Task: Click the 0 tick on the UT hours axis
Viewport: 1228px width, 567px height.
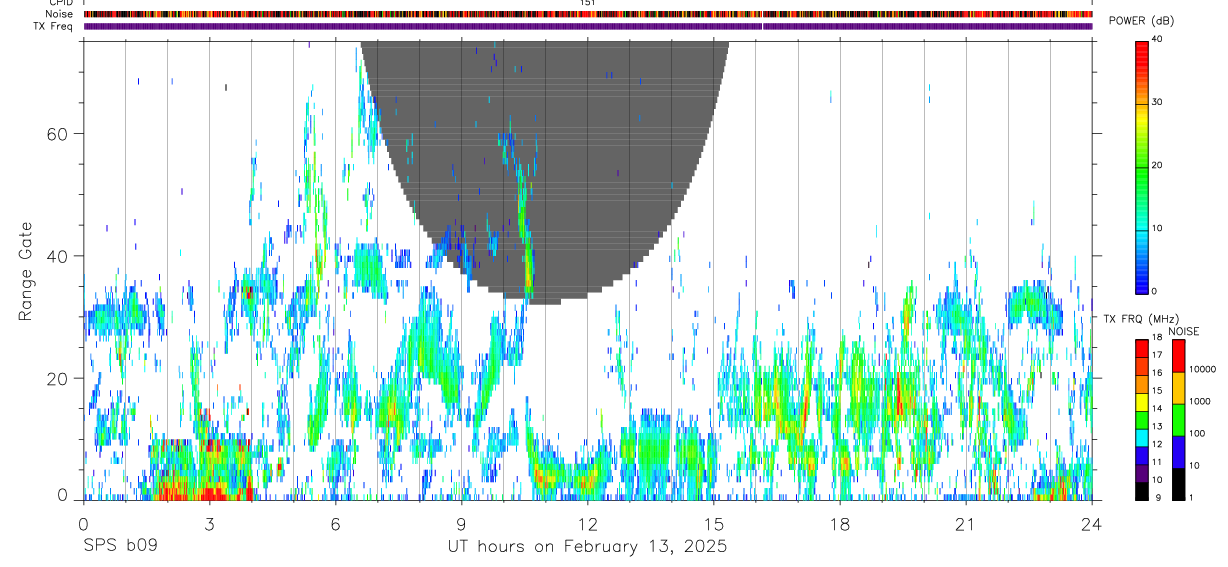Action: 83,524
